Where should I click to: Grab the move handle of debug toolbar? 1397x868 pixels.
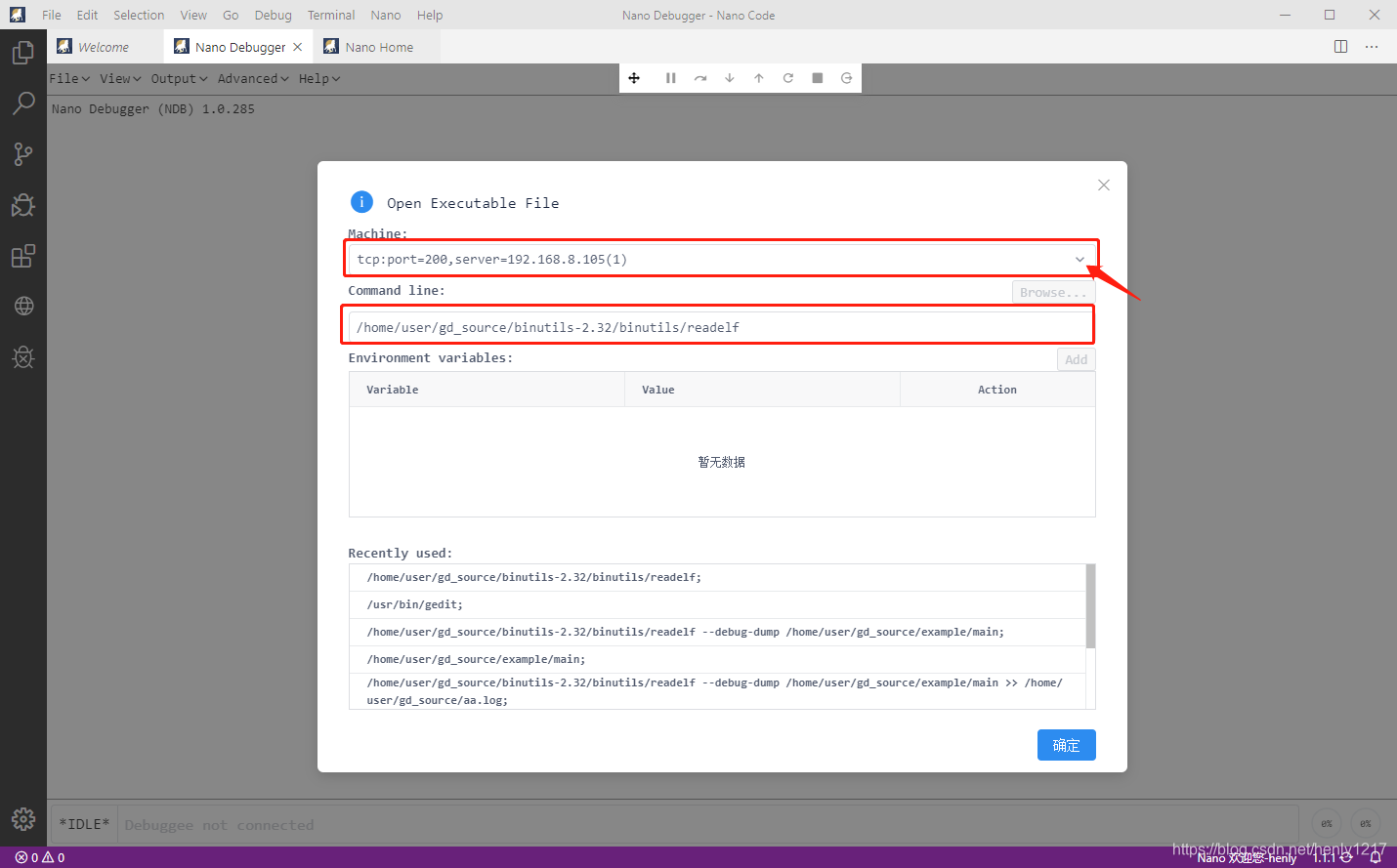pos(634,78)
